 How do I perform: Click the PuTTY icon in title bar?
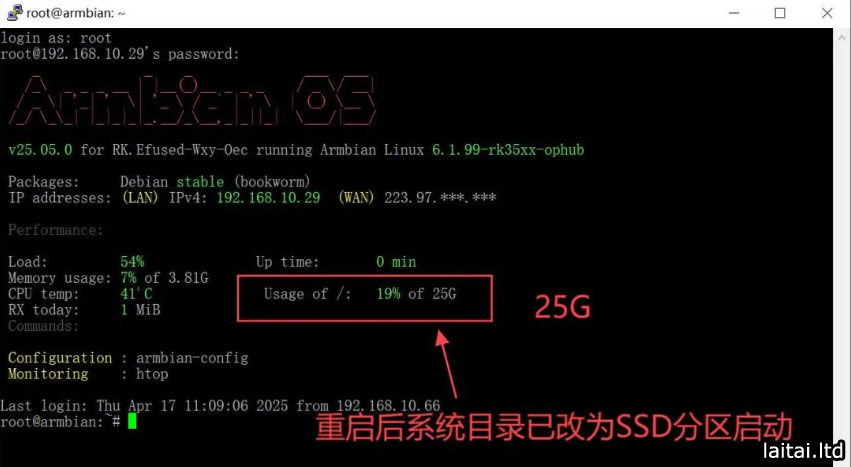coord(15,12)
